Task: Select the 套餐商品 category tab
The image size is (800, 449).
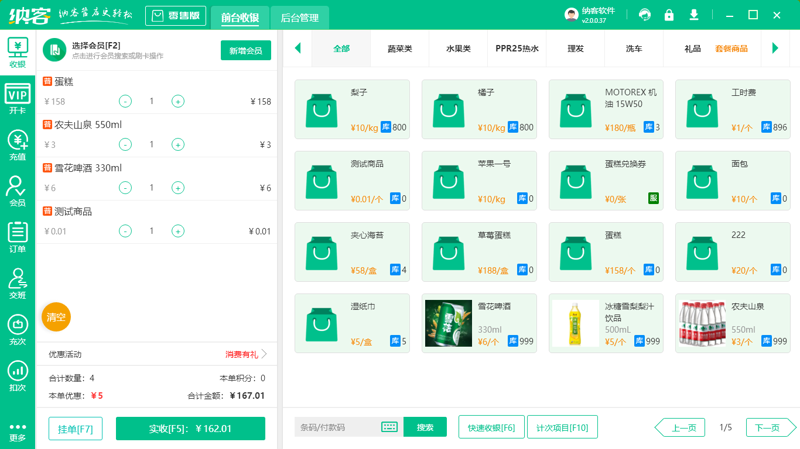Action: 731,48
